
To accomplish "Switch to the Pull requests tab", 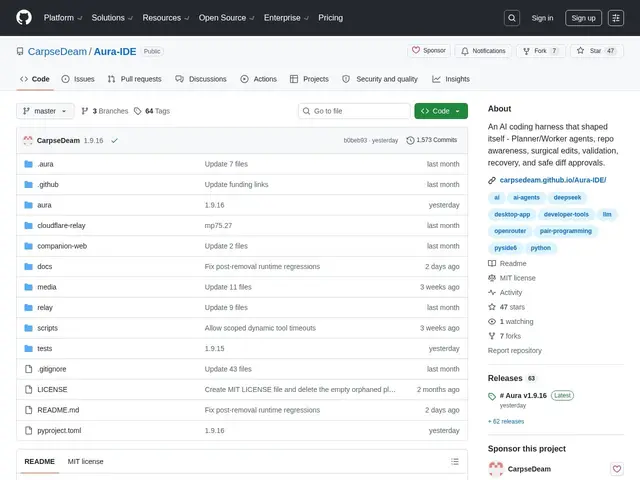I will point(134,79).
